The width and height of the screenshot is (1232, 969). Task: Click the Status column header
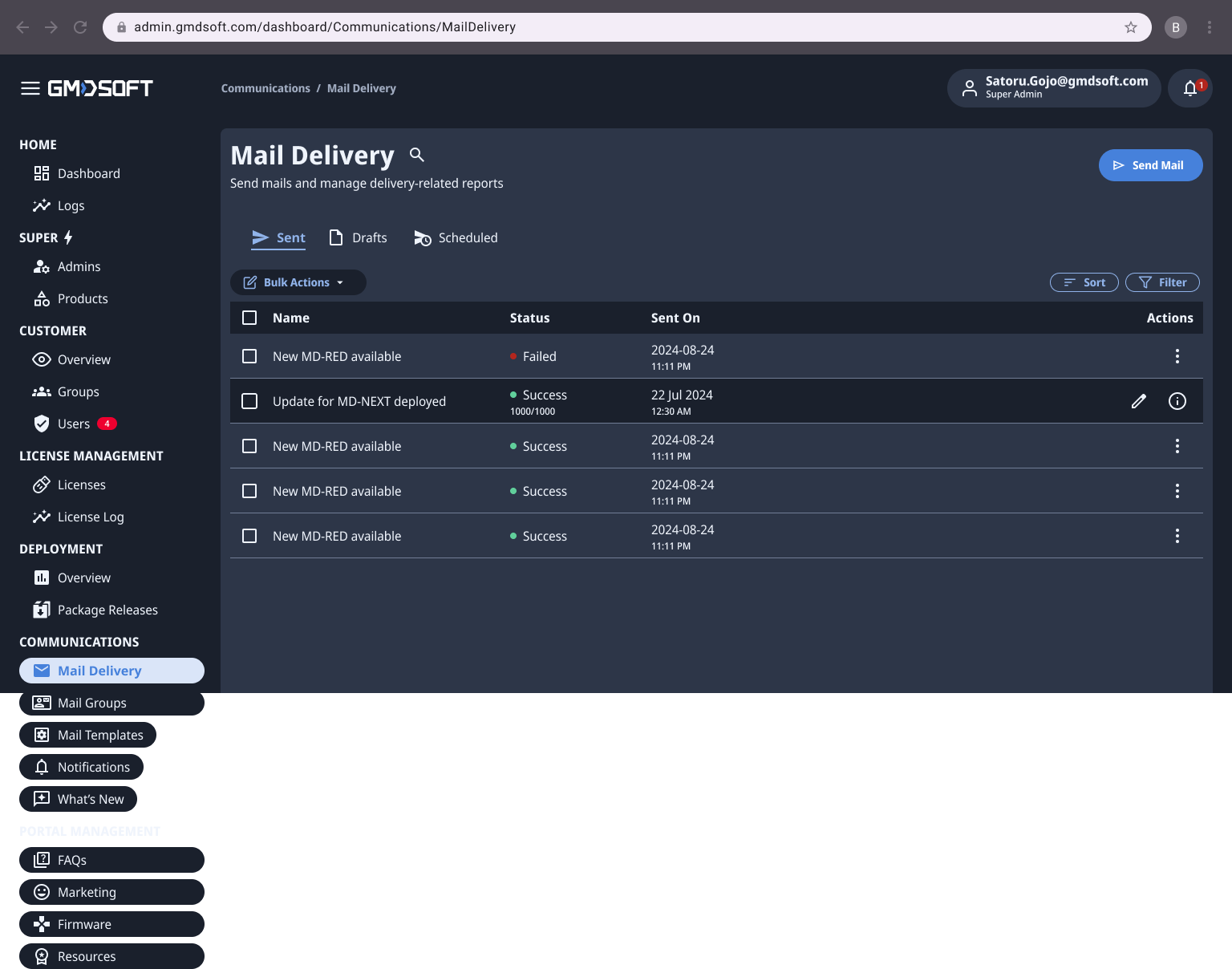(x=530, y=318)
